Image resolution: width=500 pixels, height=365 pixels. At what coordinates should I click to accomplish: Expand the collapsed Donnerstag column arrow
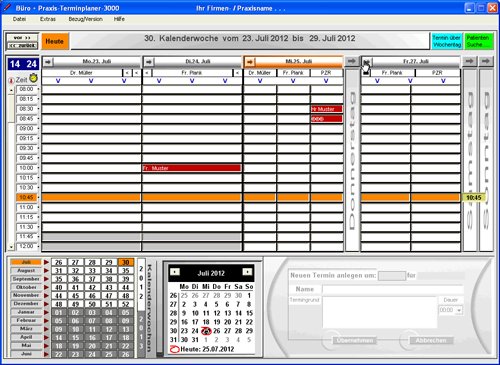(x=352, y=61)
